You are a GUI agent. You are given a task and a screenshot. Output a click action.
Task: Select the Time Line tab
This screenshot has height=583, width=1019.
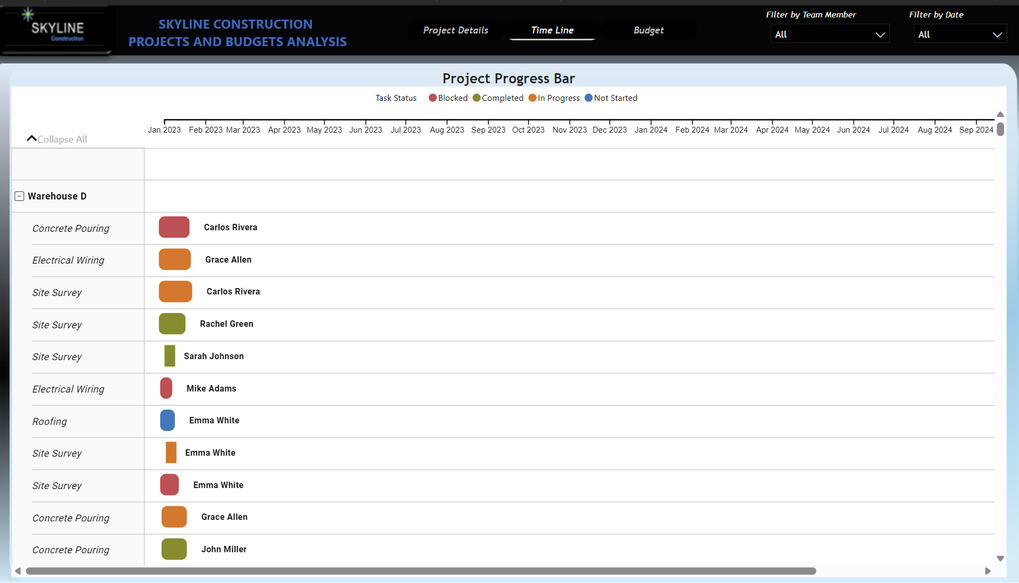[552, 30]
